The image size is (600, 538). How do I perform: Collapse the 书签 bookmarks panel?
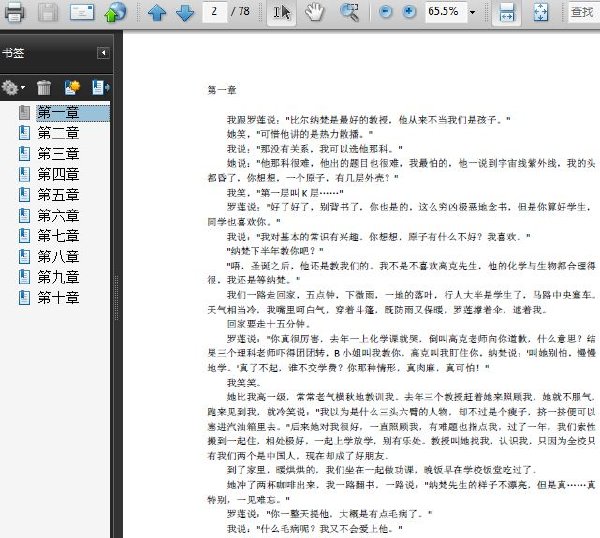point(103,53)
